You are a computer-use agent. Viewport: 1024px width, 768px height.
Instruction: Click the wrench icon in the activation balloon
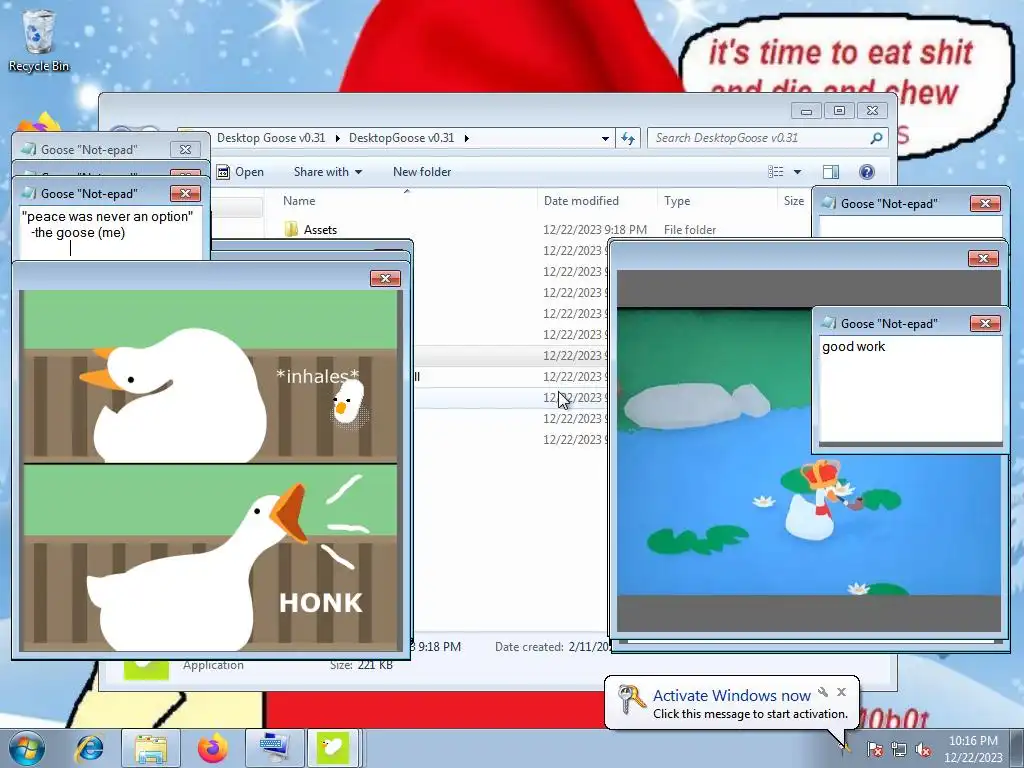[823, 692]
